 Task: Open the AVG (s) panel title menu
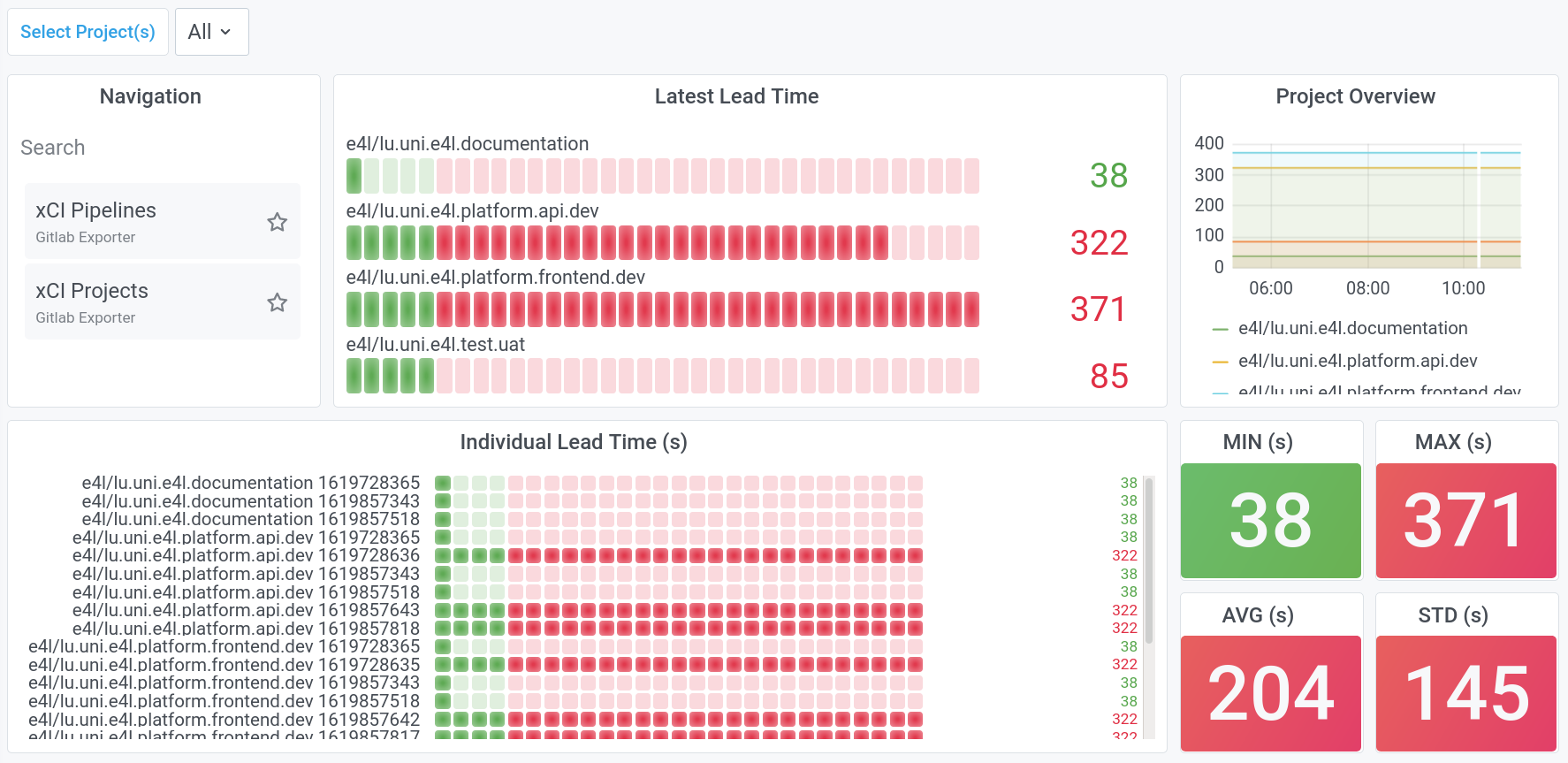point(1258,615)
